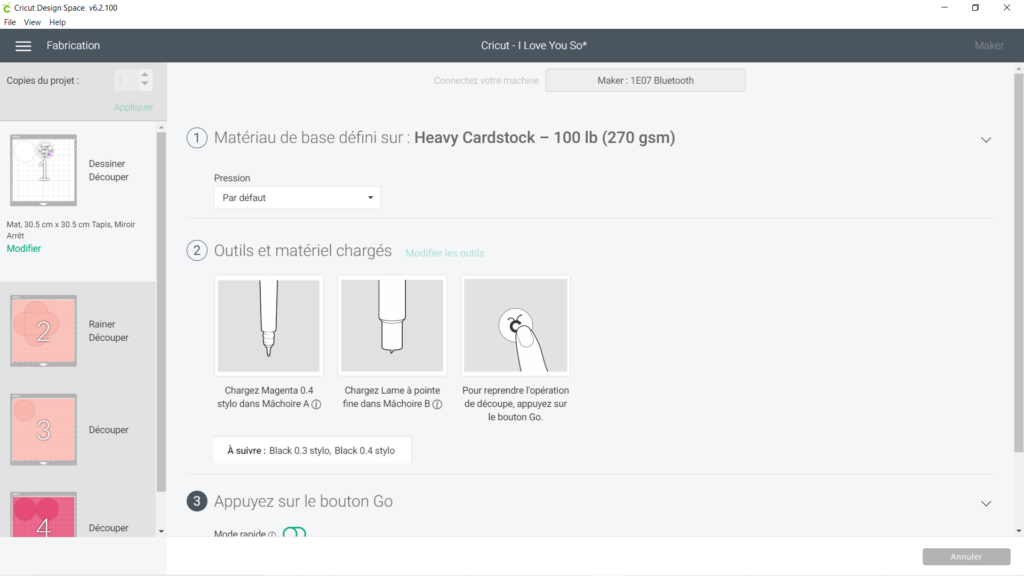
Task: Click the "Cricut - I Love You So*" title
Action: coord(534,46)
